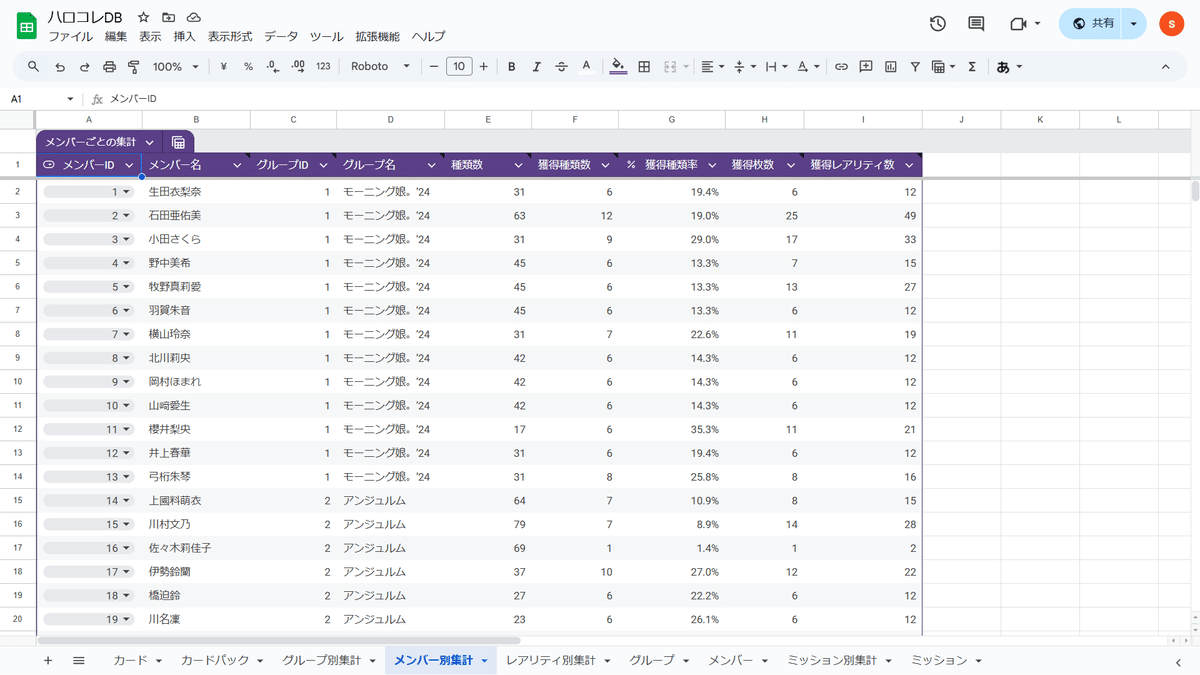
Task: Add a new sheet
Action: (47, 661)
